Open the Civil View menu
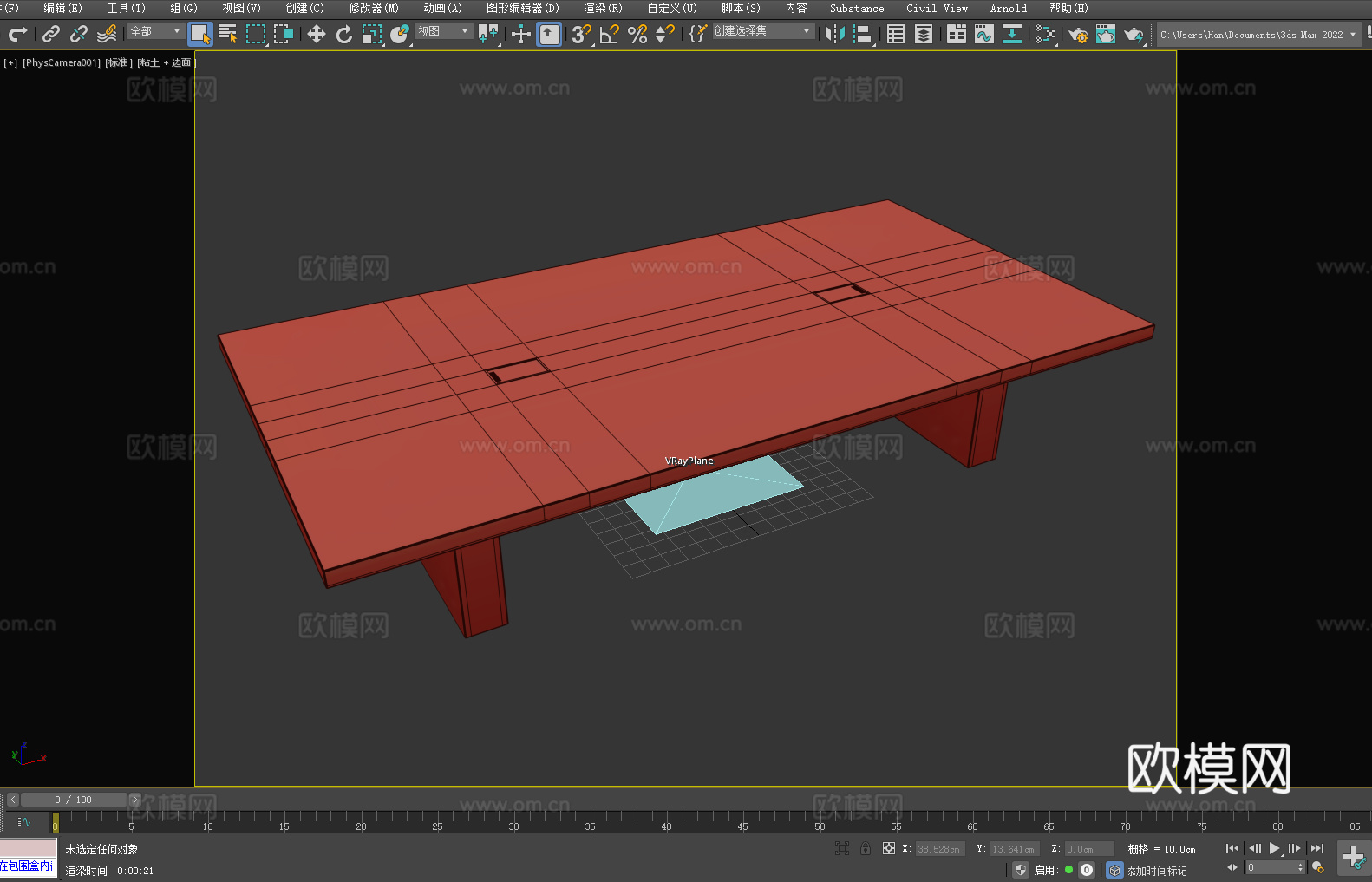 coord(938,8)
